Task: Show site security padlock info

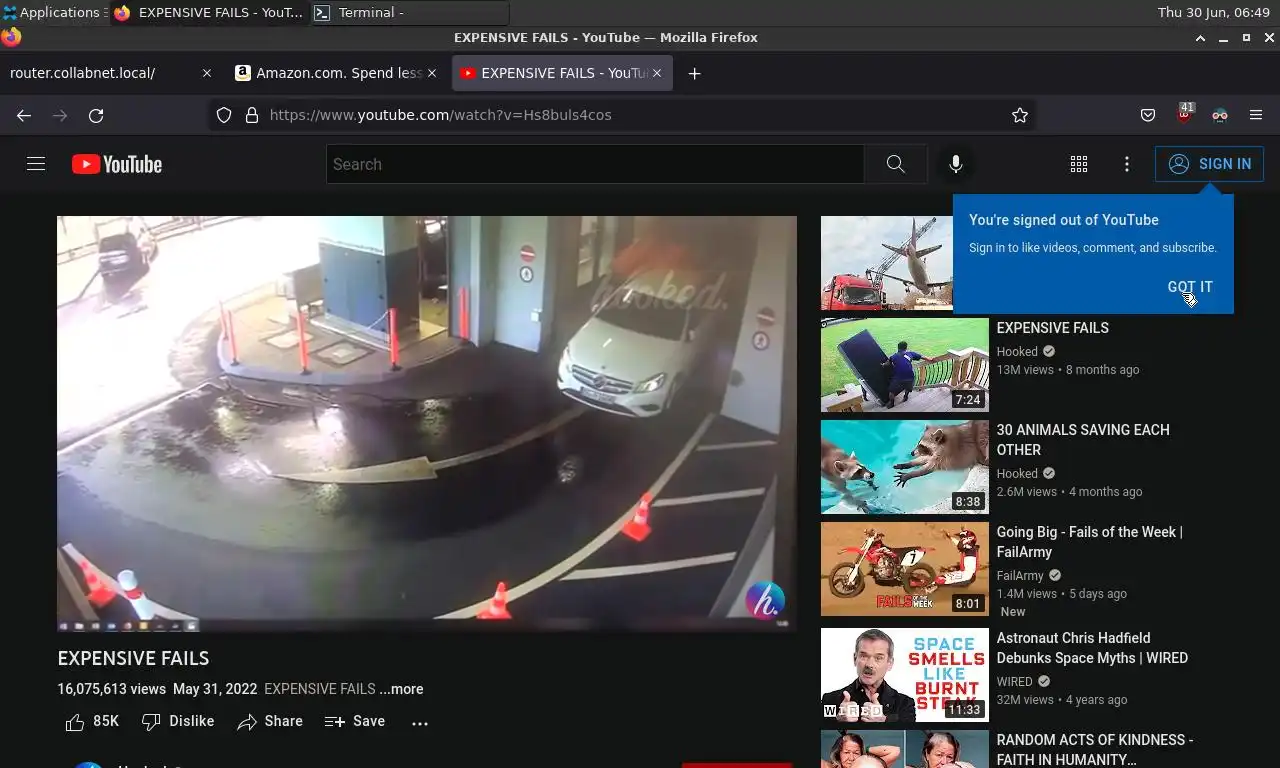Action: pyautogui.click(x=252, y=115)
